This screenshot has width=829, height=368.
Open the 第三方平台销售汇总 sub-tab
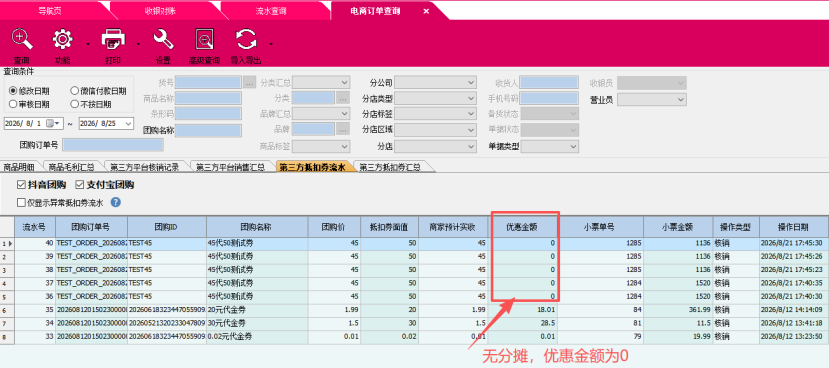231,167
